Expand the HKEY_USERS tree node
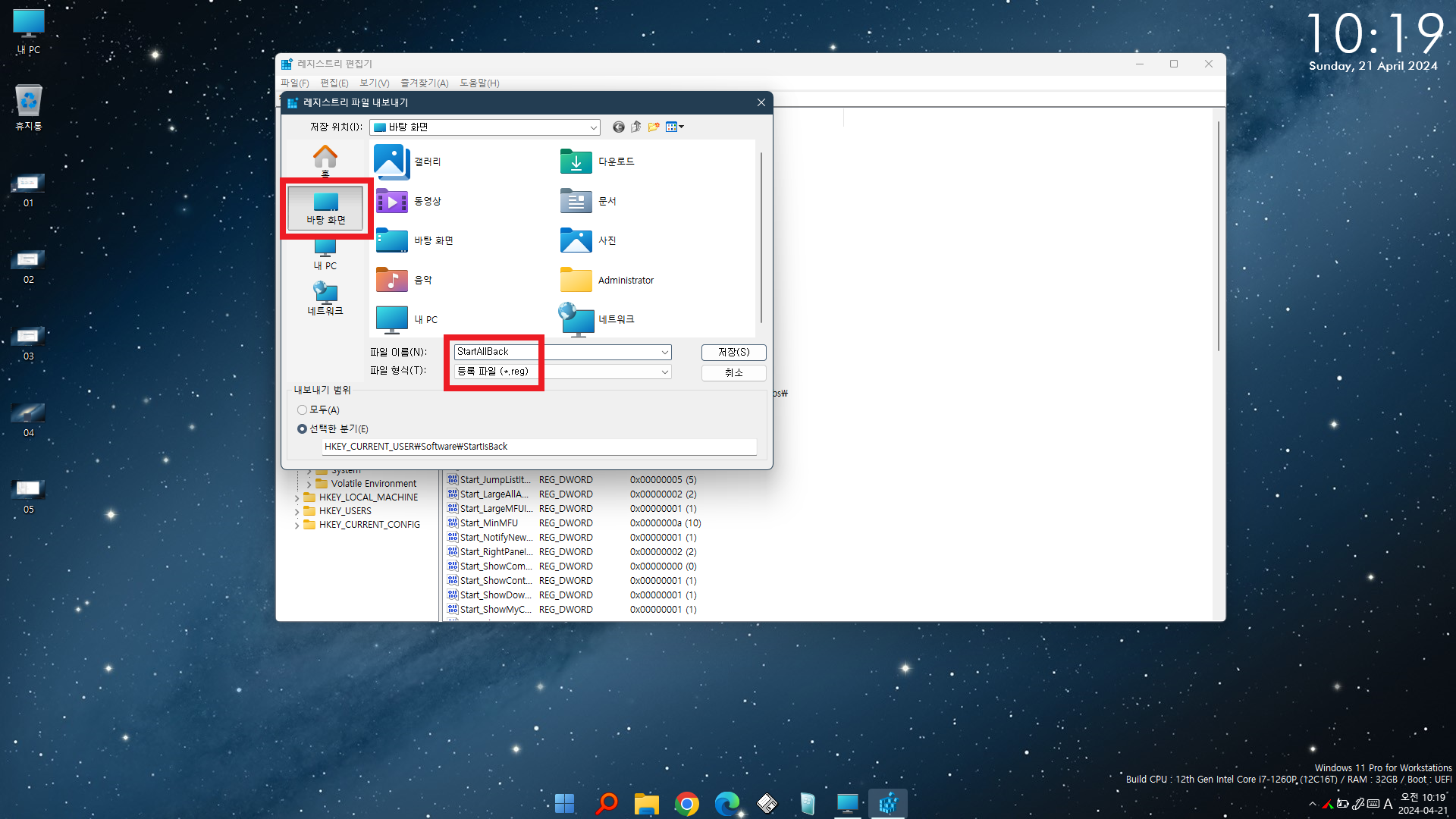The width and height of the screenshot is (1456, 819). (x=297, y=512)
